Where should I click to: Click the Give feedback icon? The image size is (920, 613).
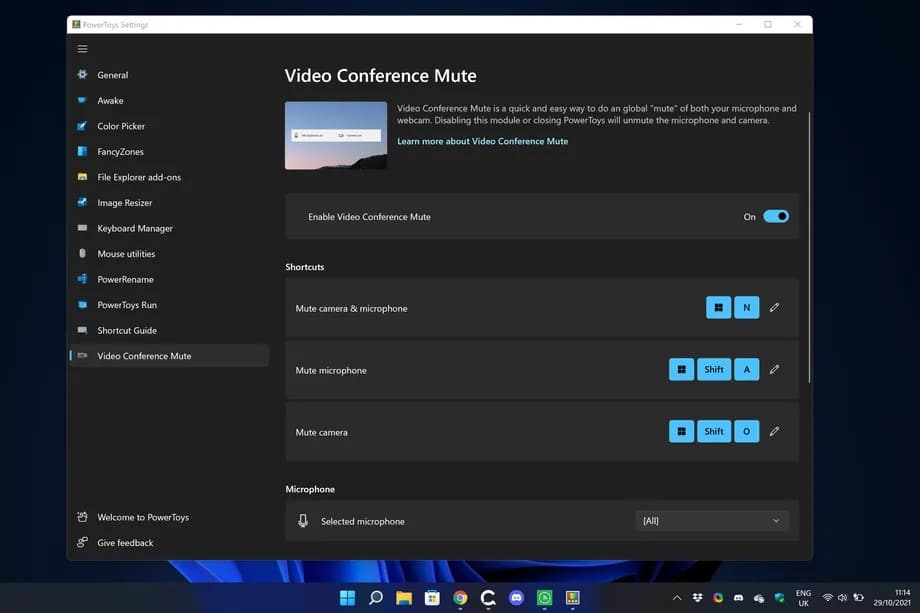pyautogui.click(x=82, y=542)
